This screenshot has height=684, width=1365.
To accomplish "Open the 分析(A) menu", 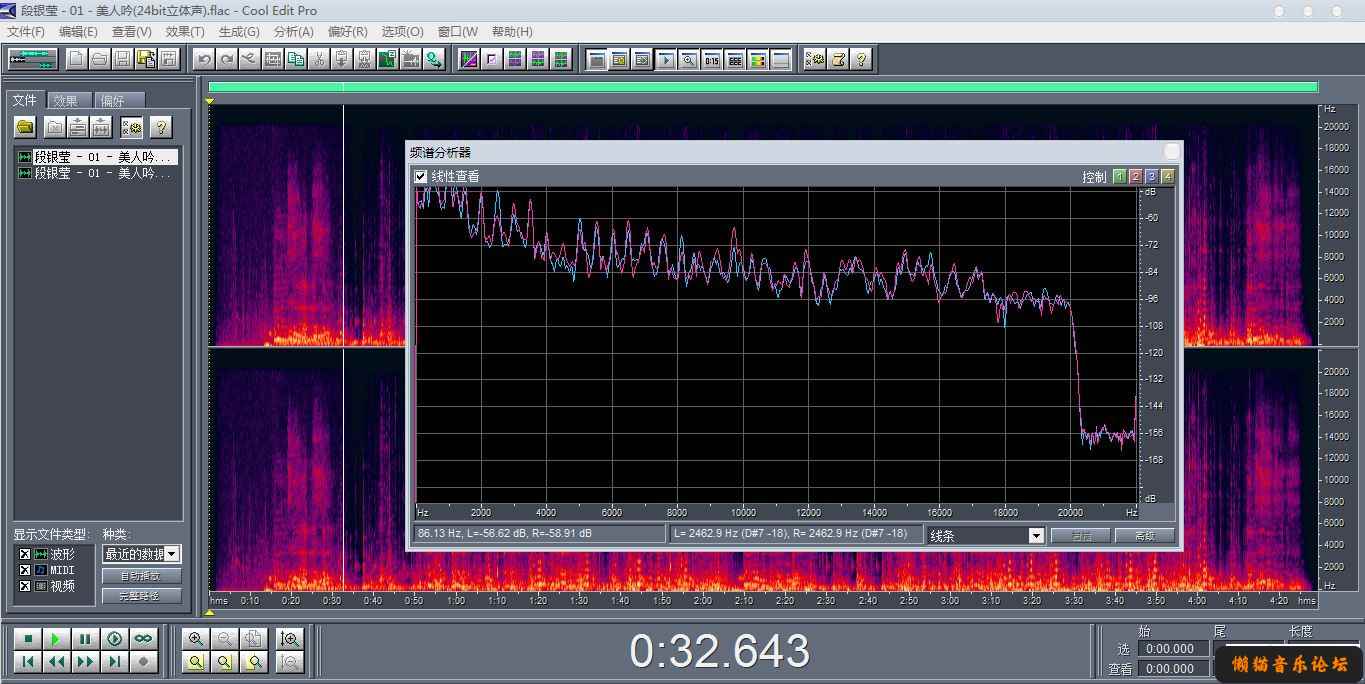I will (x=294, y=32).
